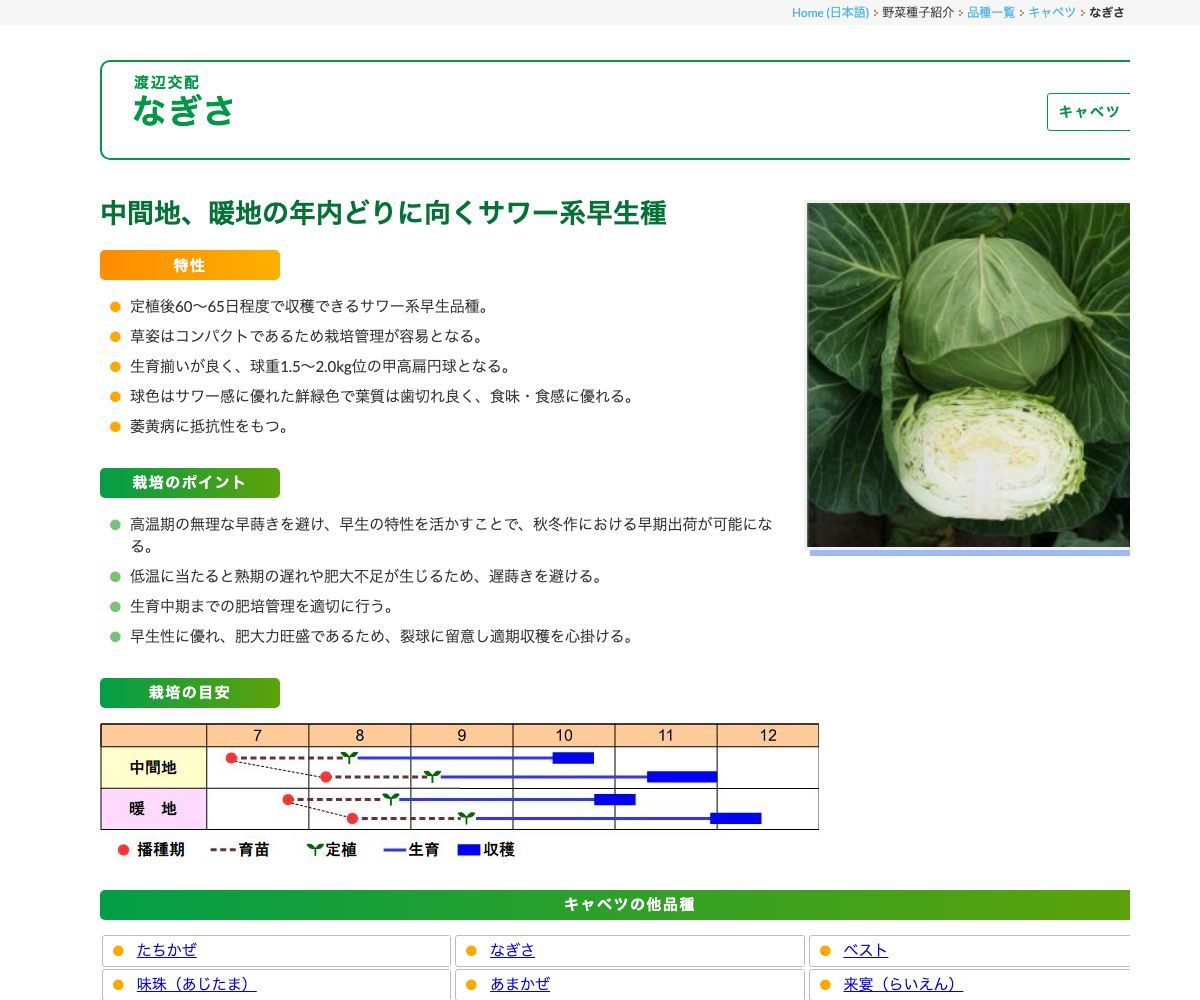
Task: Click the dashed 育苗 legend icon
Action: [225, 850]
